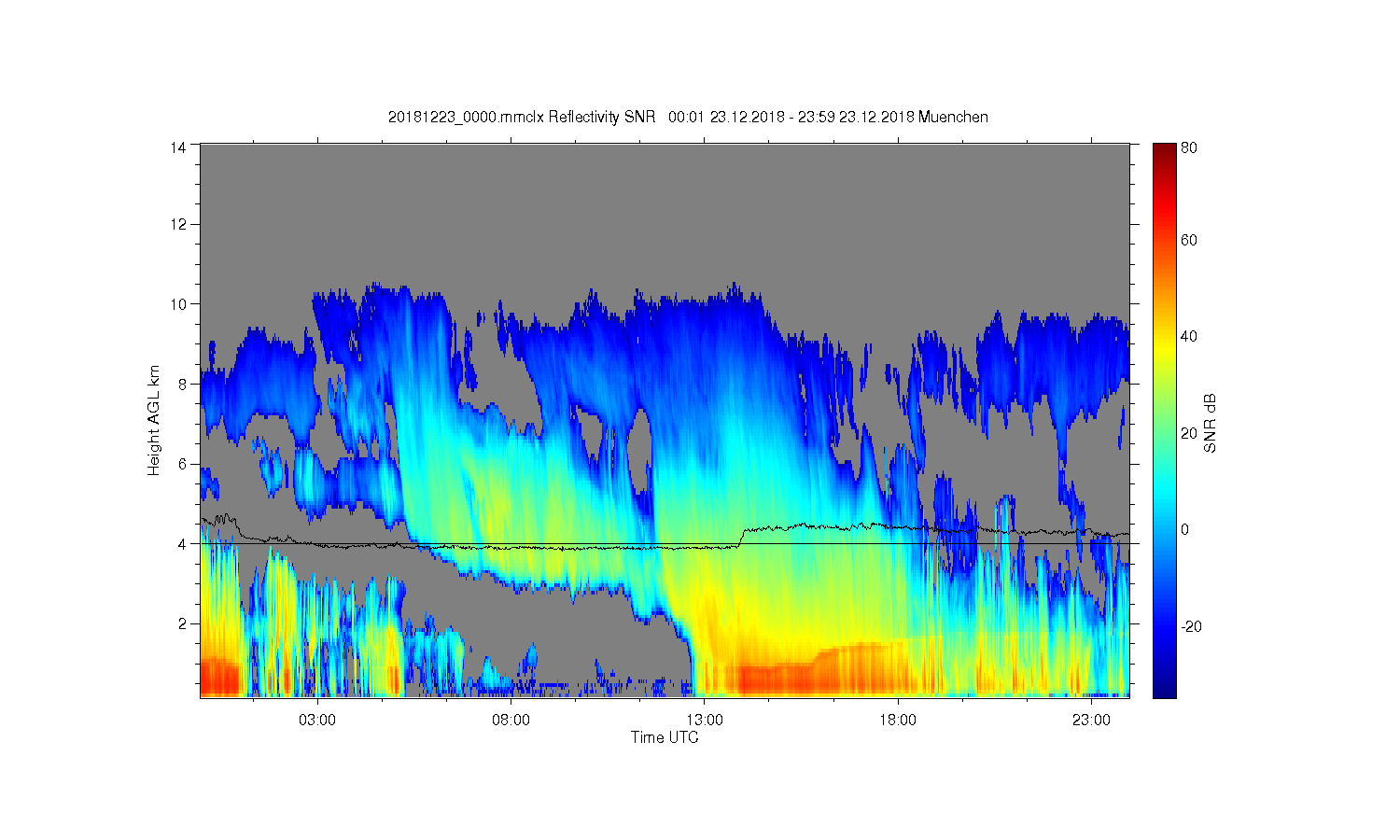This screenshot has height=840, width=1400.
Task: Click the 23:00 time tick label
Action: coord(1091,721)
